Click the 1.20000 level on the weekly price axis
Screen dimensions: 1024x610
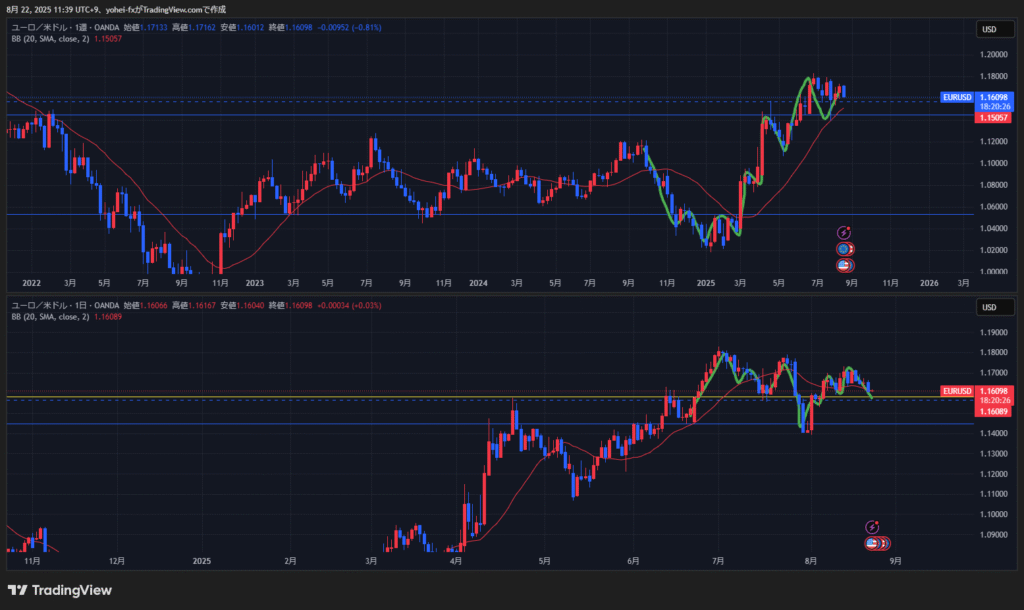(x=993, y=55)
